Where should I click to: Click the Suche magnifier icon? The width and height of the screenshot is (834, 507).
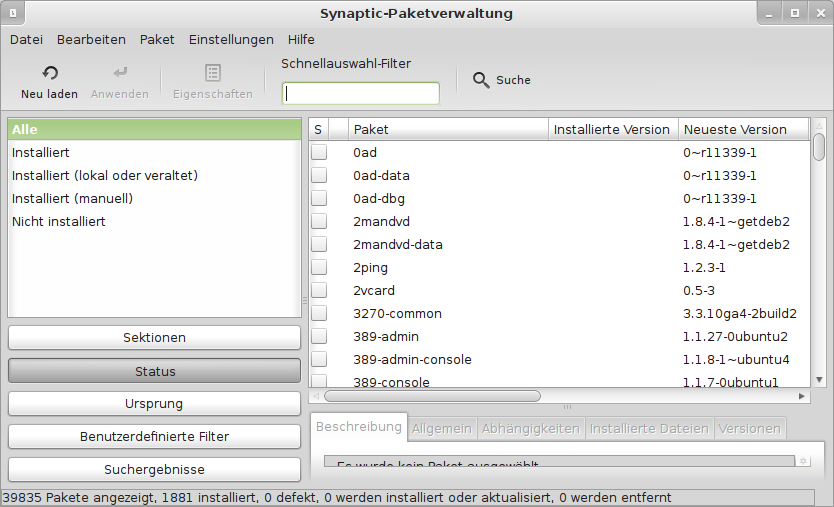tap(481, 80)
